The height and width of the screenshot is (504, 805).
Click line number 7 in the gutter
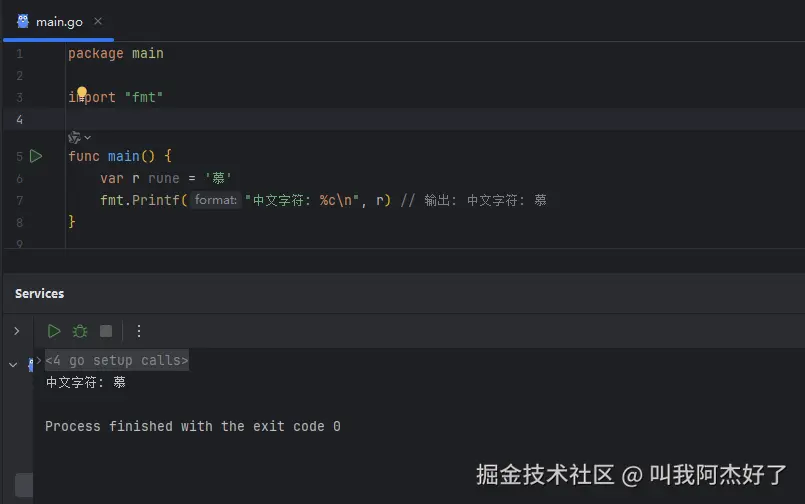point(20,200)
